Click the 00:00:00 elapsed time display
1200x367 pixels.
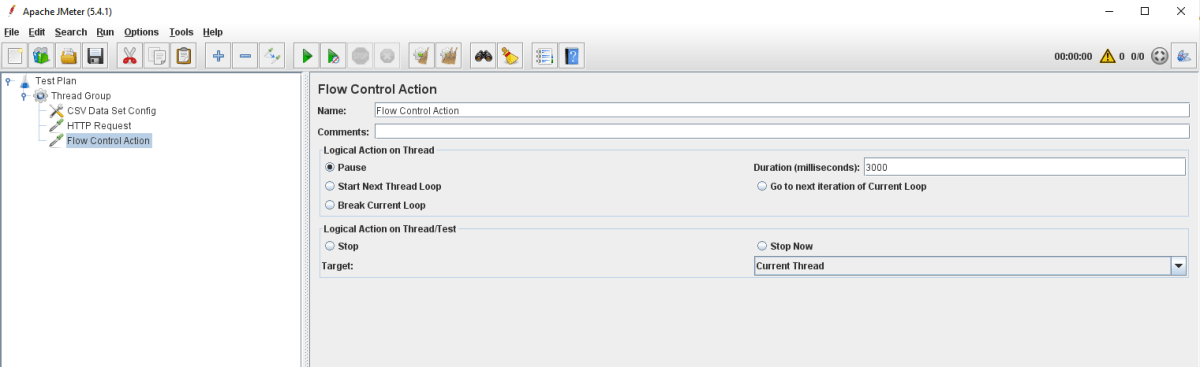coord(1073,57)
